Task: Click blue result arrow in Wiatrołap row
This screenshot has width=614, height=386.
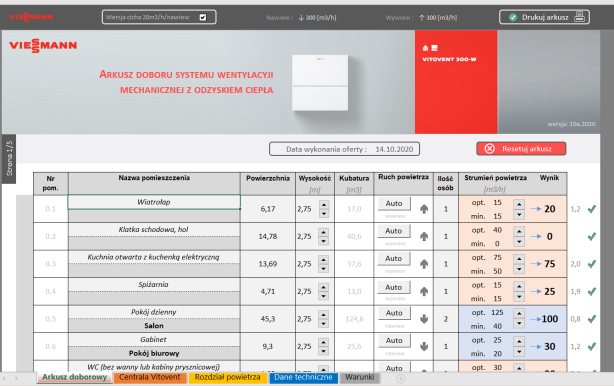Action: (535, 209)
